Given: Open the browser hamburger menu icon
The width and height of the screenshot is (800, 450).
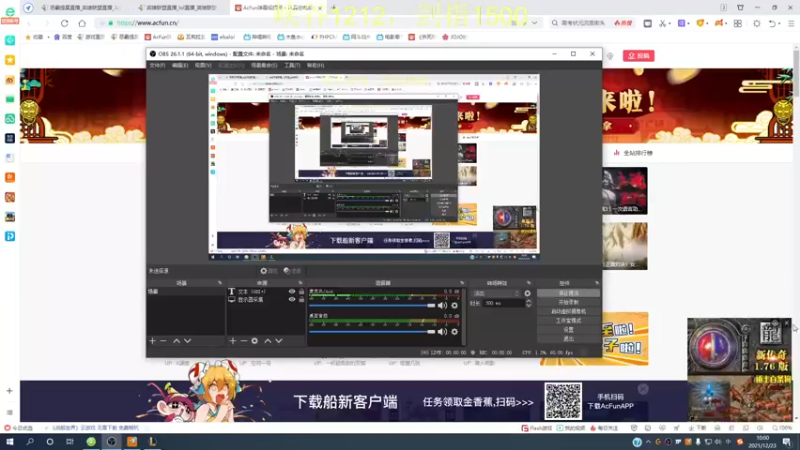Looking at the screenshot, I should 791,23.
